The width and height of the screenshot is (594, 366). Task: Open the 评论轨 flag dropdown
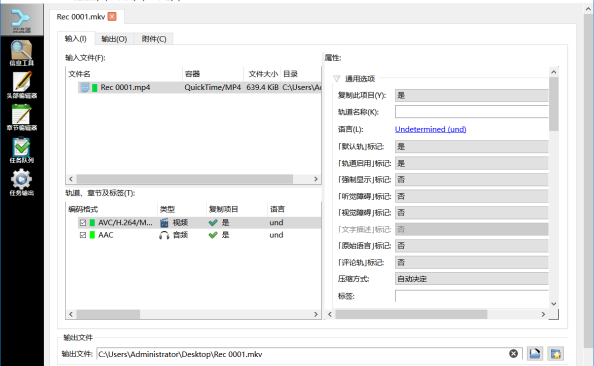pyautogui.click(x=472, y=262)
